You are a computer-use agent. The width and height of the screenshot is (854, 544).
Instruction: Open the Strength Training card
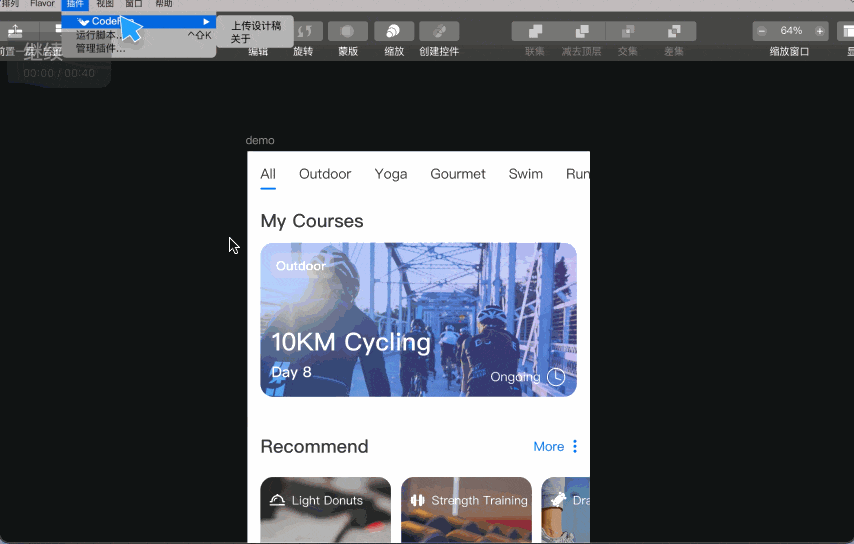click(x=466, y=510)
